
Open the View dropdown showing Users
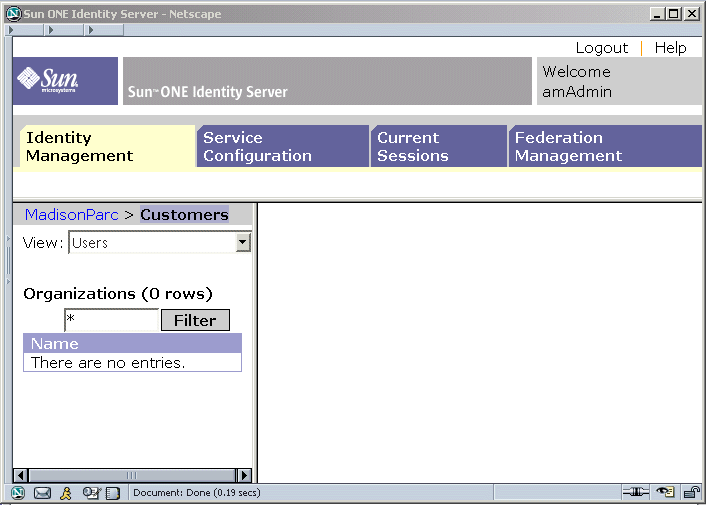(x=159, y=243)
